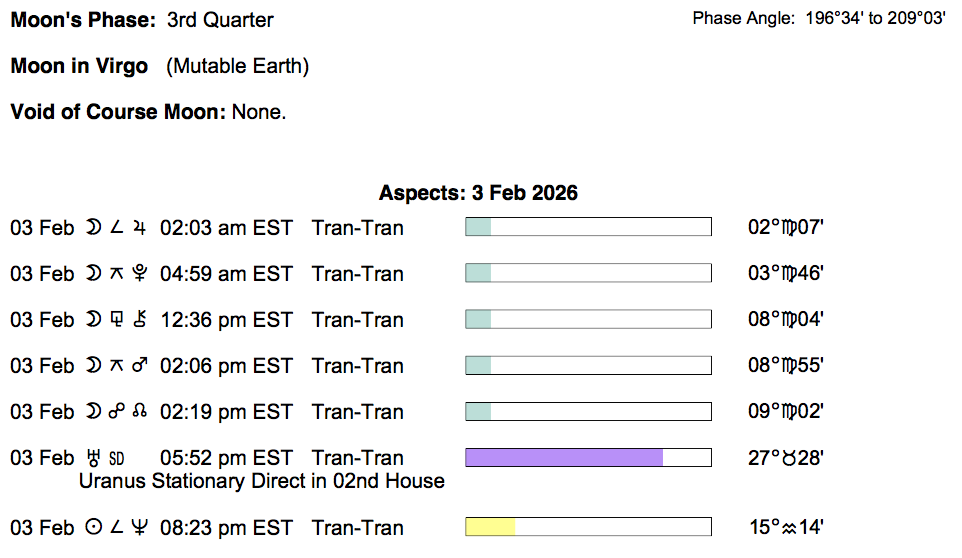Image resolution: width=962 pixels, height=558 pixels.
Task: Click the Neptune glyph in the 08:23 pm aspect
Action: click(x=140, y=528)
